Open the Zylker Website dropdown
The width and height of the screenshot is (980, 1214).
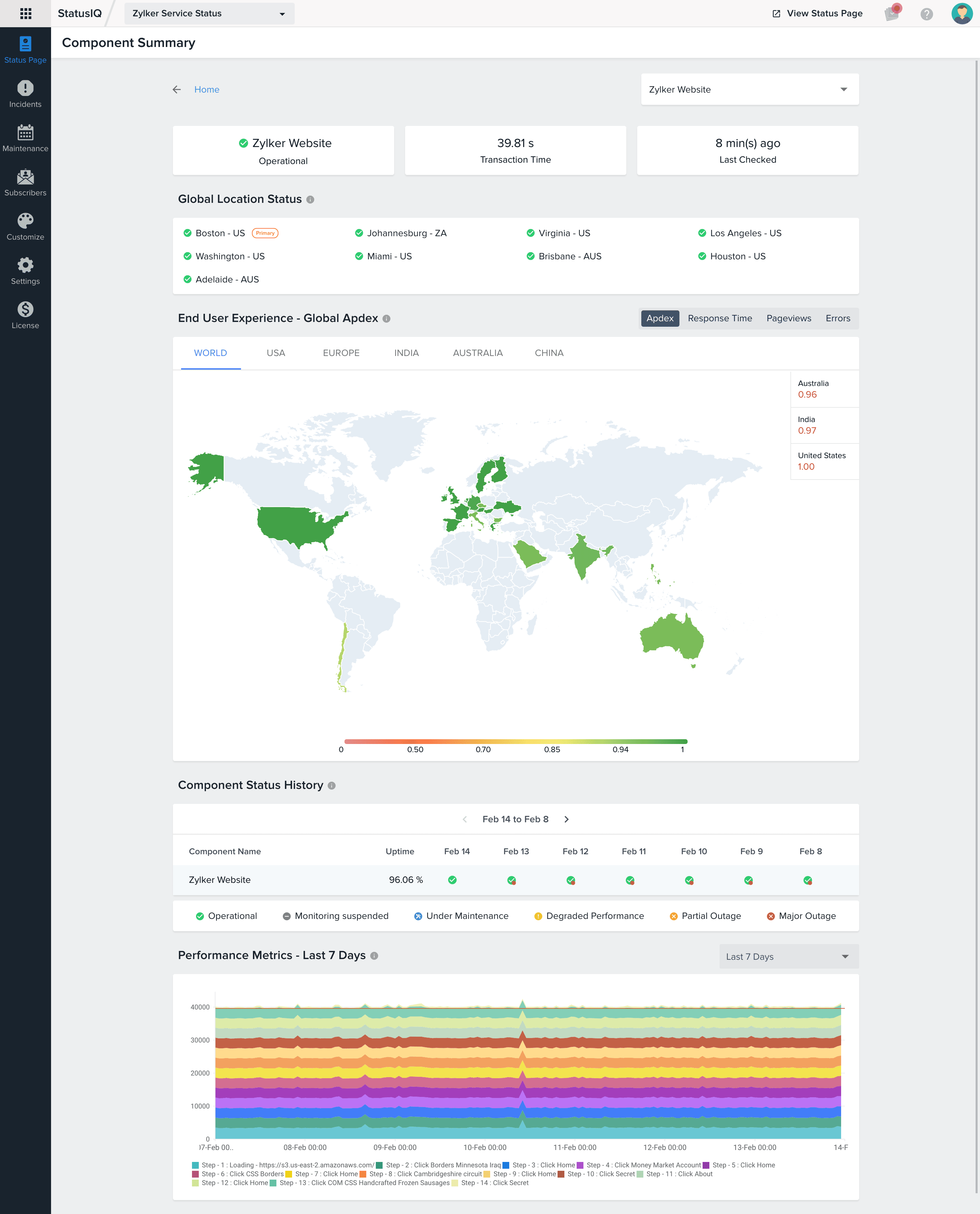point(748,89)
